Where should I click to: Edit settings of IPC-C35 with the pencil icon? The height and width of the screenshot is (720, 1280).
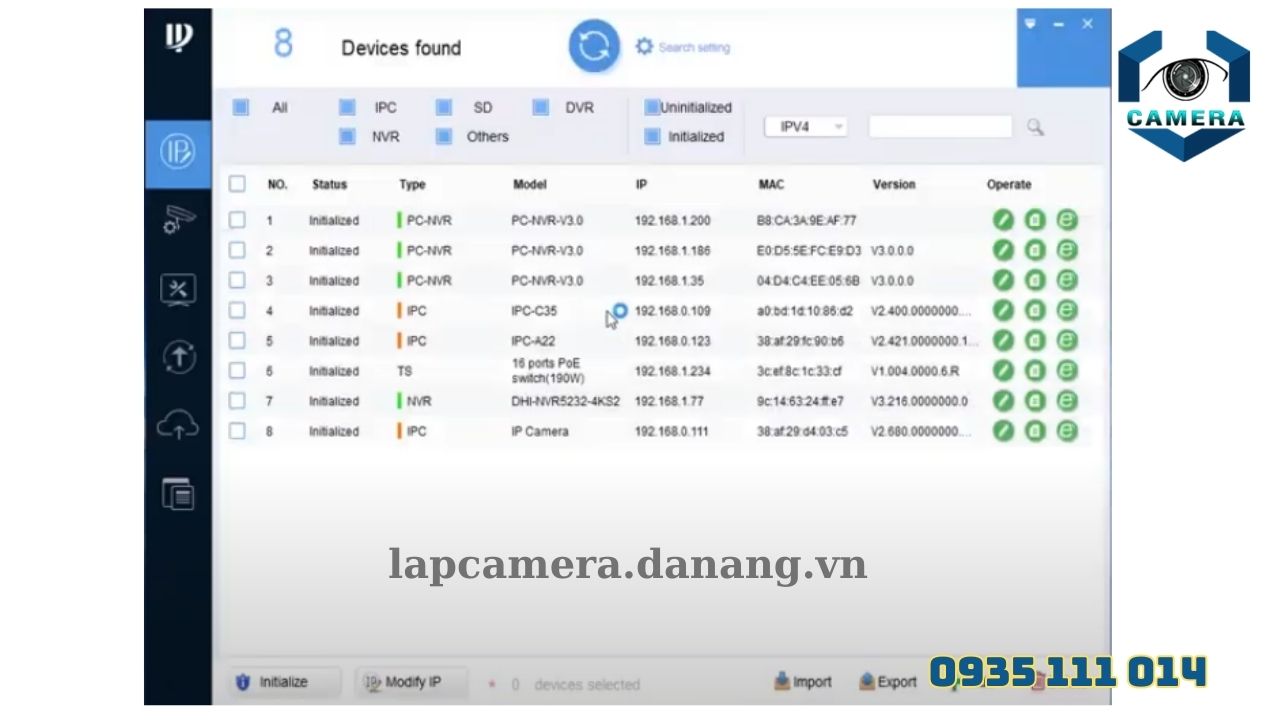click(1003, 310)
